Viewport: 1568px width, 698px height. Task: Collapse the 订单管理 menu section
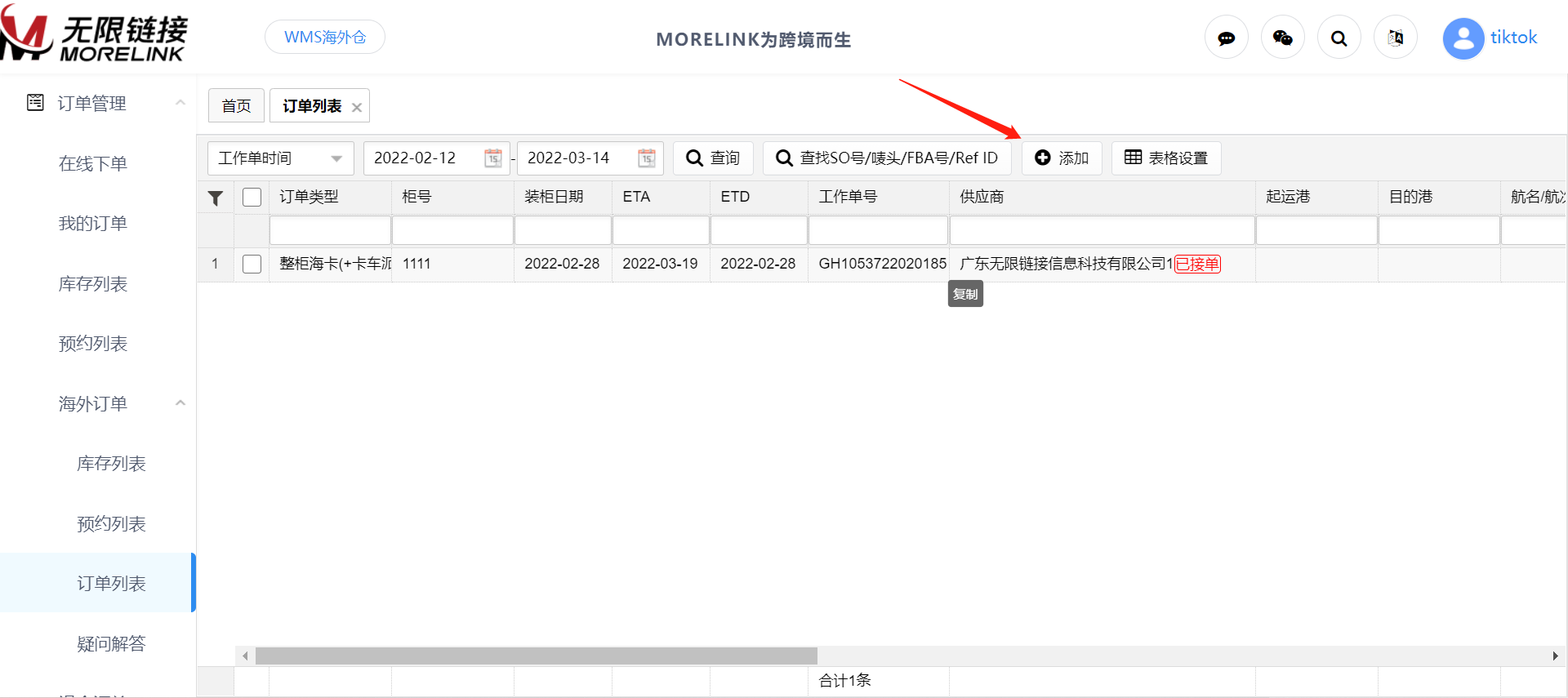180,103
